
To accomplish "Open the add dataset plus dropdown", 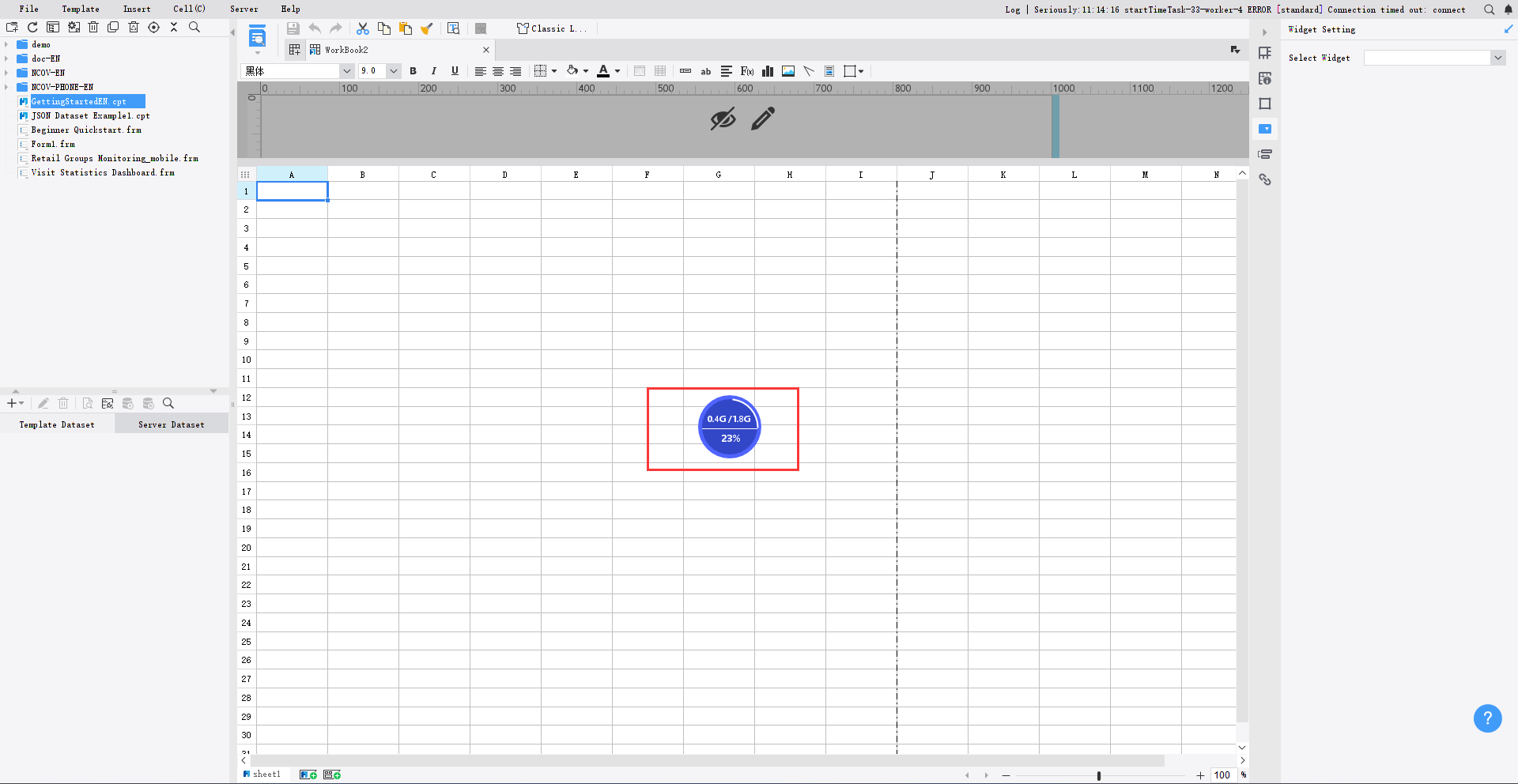I will coord(15,403).
